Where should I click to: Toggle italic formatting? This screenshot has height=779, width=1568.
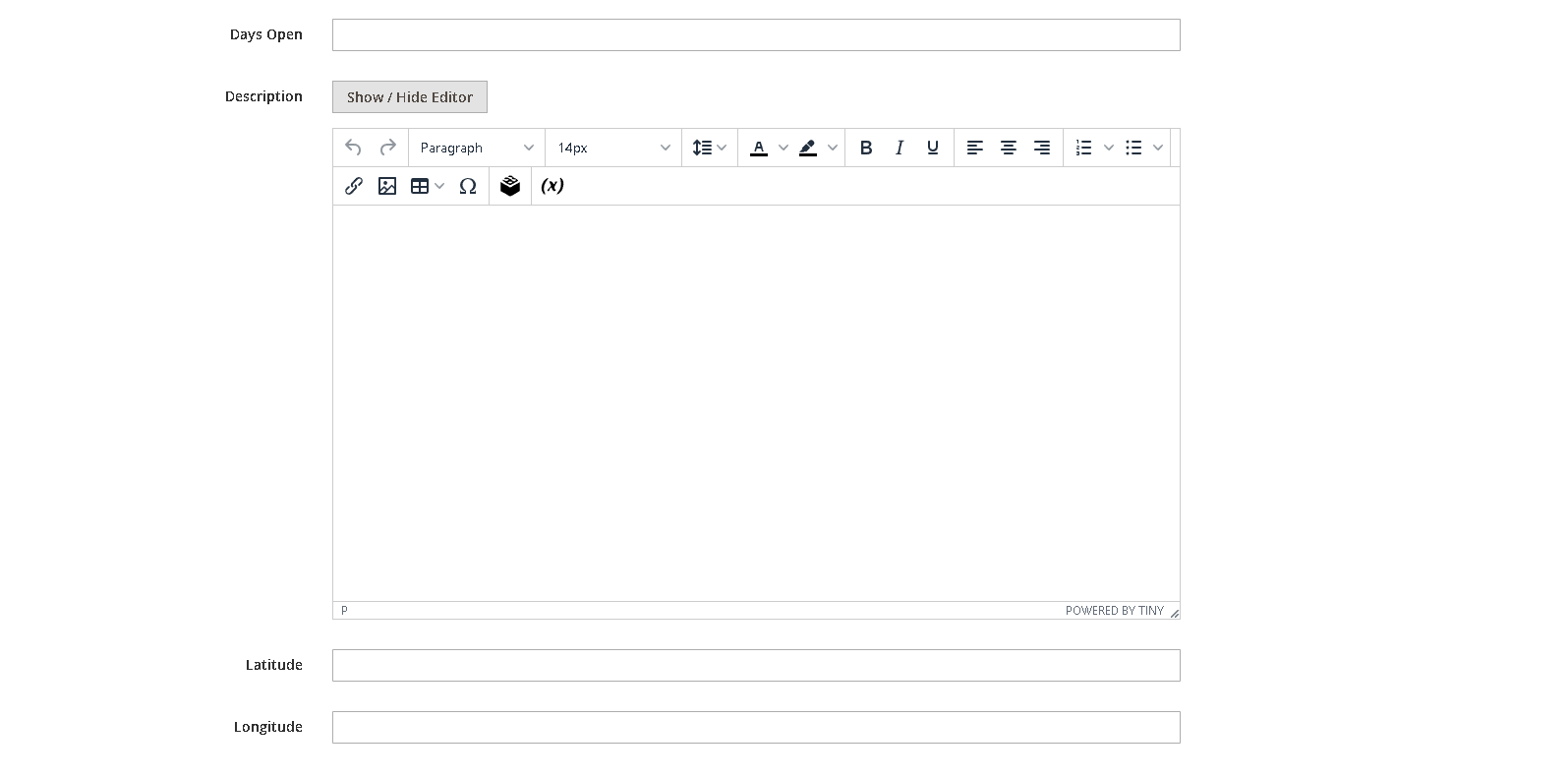(x=899, y=148)
